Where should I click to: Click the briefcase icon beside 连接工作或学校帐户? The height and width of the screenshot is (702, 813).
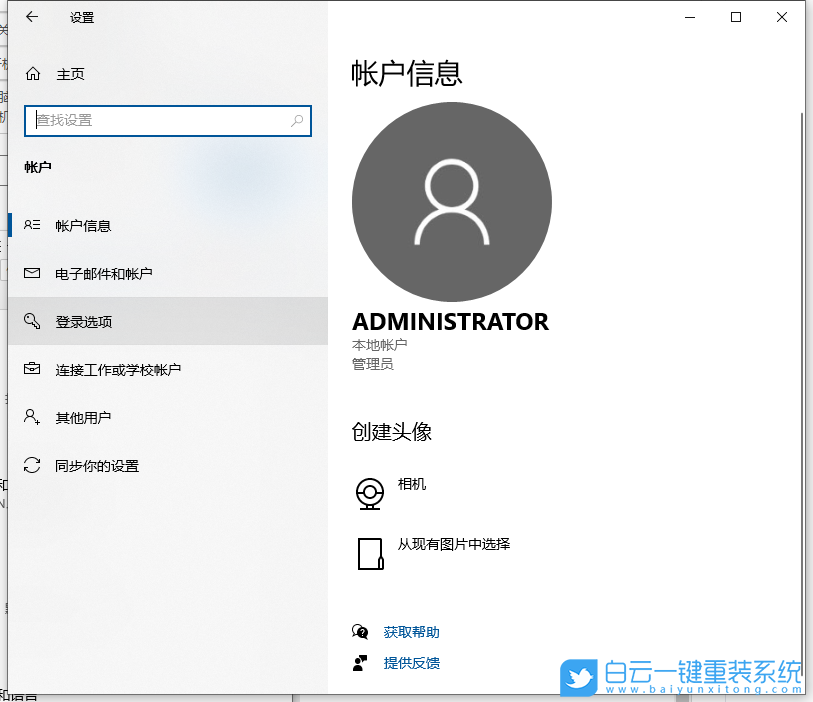31,369
